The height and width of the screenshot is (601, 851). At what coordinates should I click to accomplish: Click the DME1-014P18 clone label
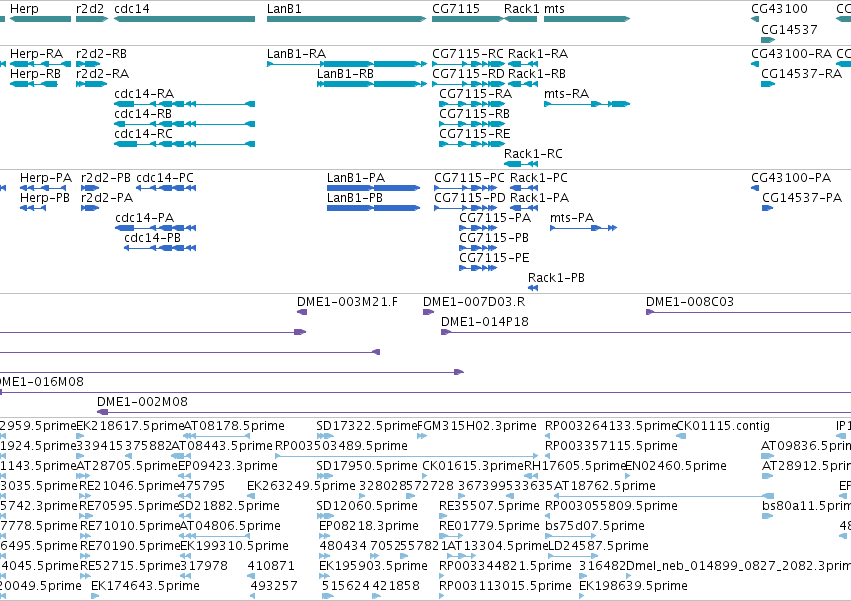[x=485, y=322]
